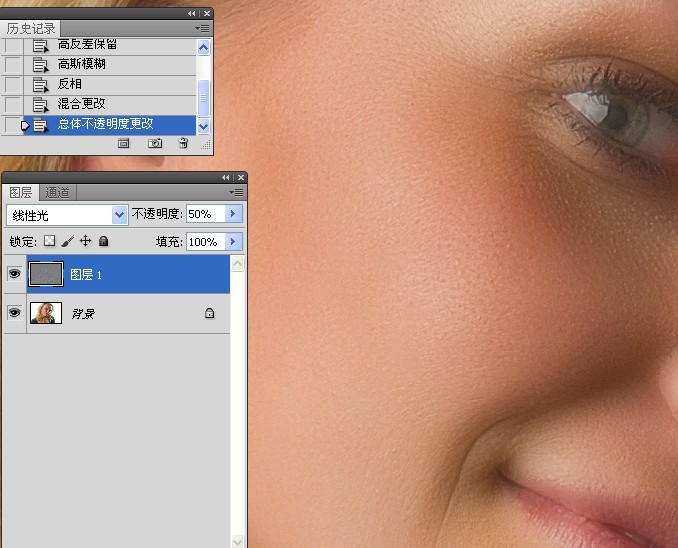
Task: Open History panel options menu
Action: coord(202,29)
